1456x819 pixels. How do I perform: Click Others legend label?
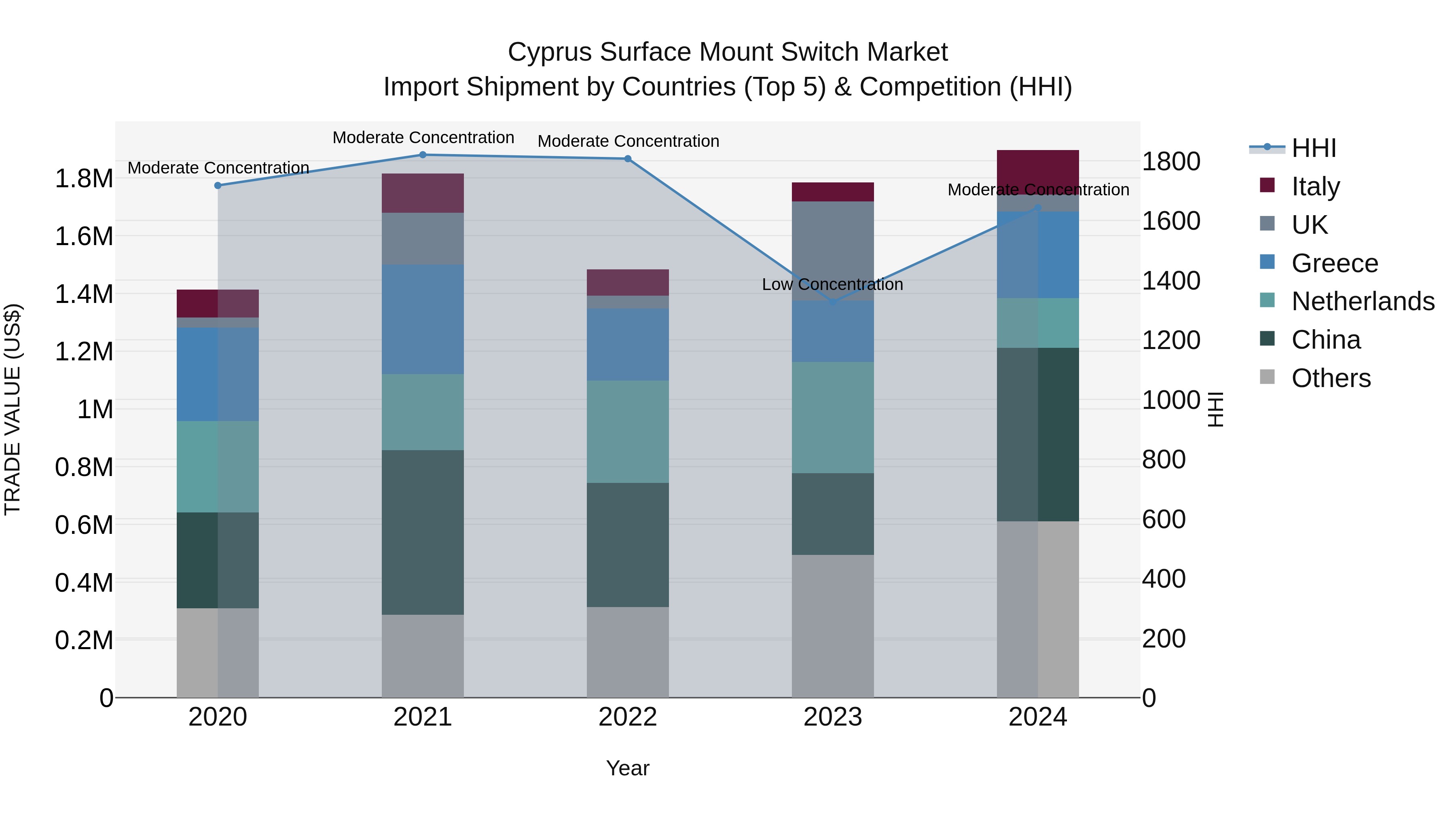tap(1331, 378)
